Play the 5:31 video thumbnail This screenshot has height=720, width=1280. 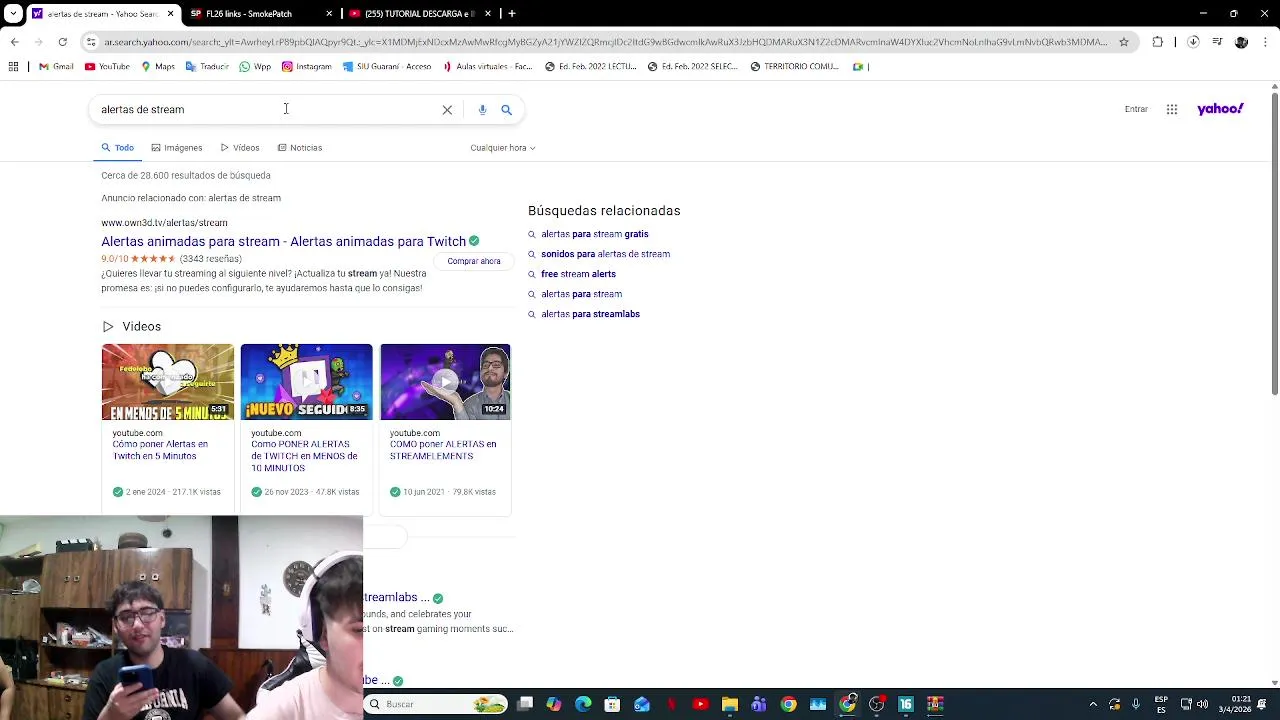coord(168,382)
